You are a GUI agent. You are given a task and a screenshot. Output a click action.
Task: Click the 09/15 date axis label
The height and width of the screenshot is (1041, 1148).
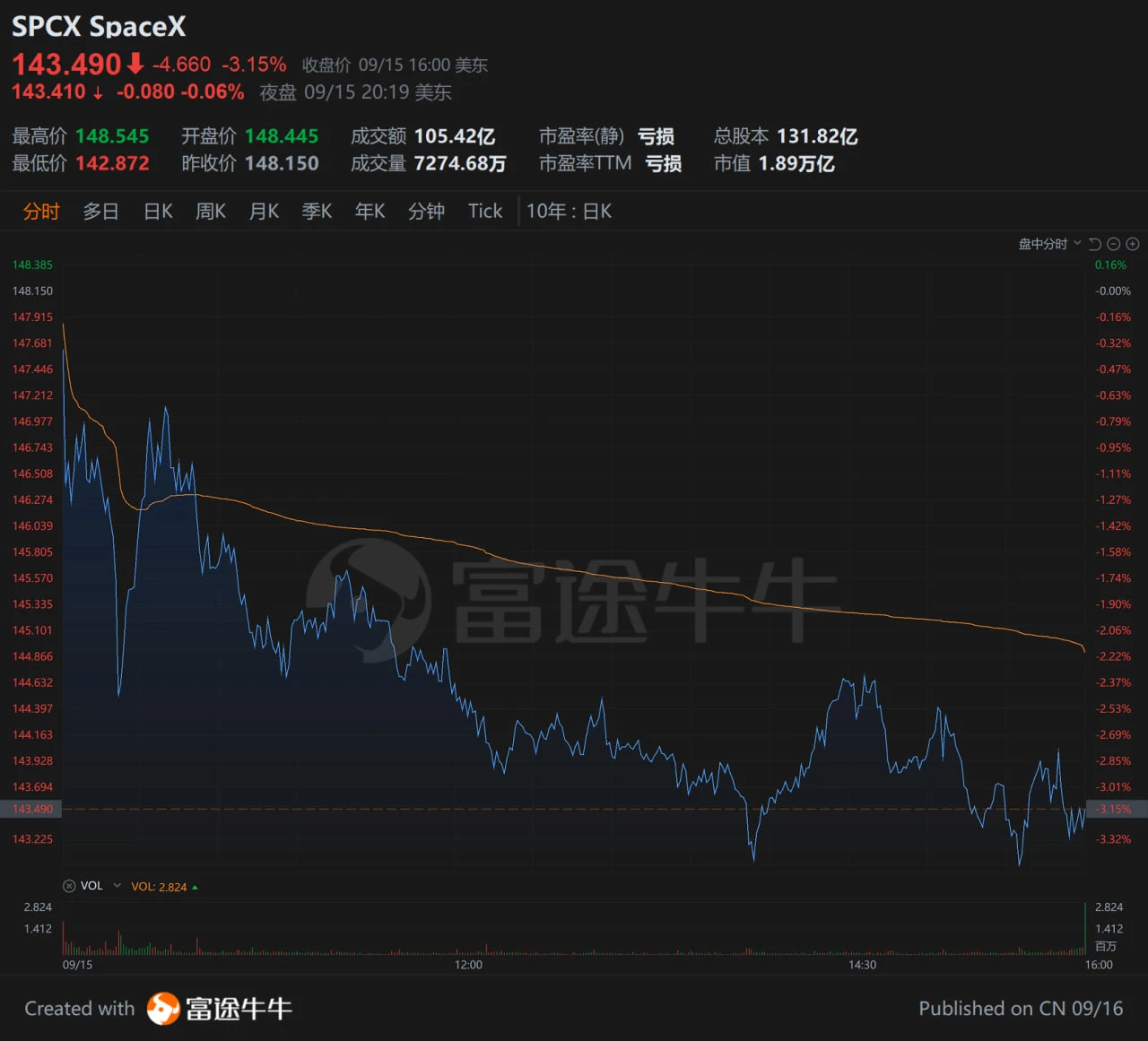tap(77, 965)
